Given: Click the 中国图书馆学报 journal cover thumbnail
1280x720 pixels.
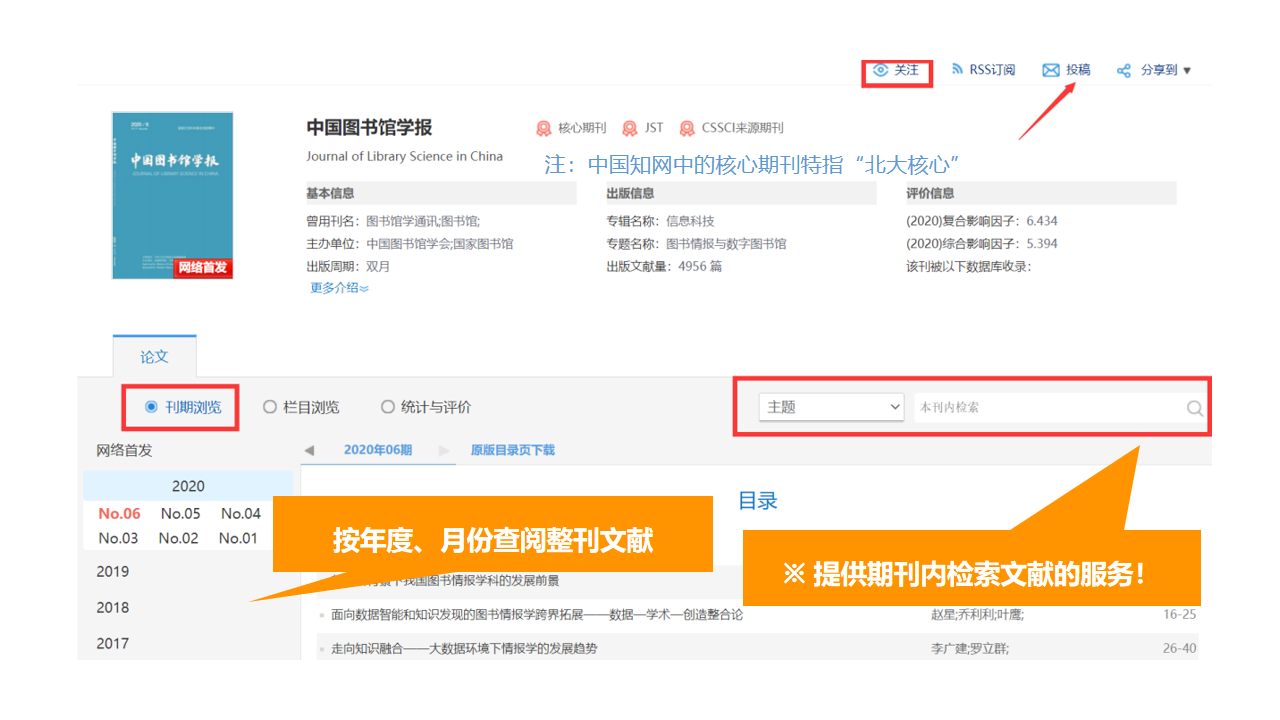Looking at the screenshot, I should click(x=172, y=195).
